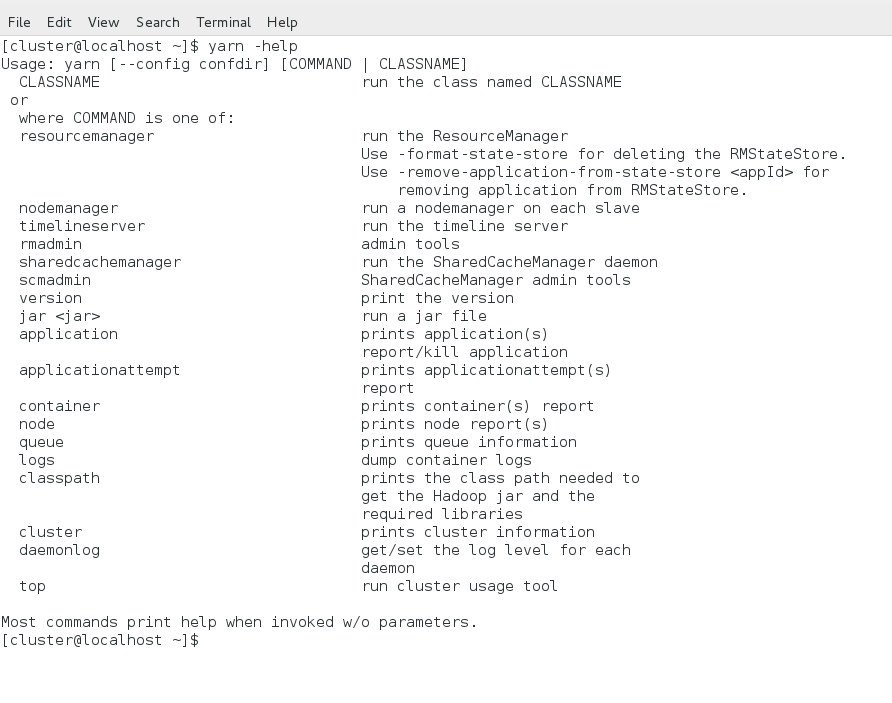Click the 'timelineserver' command name
The height and width of the screenshot is (703, 892).
[x=82, y=226]
